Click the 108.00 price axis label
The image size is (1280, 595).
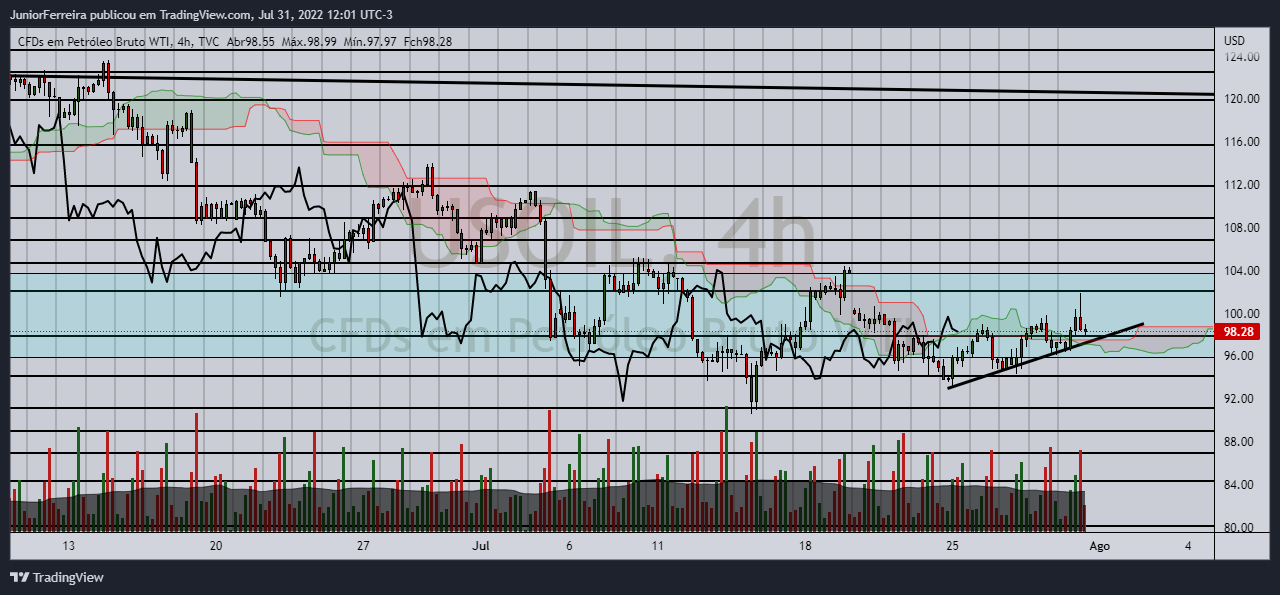coord(1241,228)
